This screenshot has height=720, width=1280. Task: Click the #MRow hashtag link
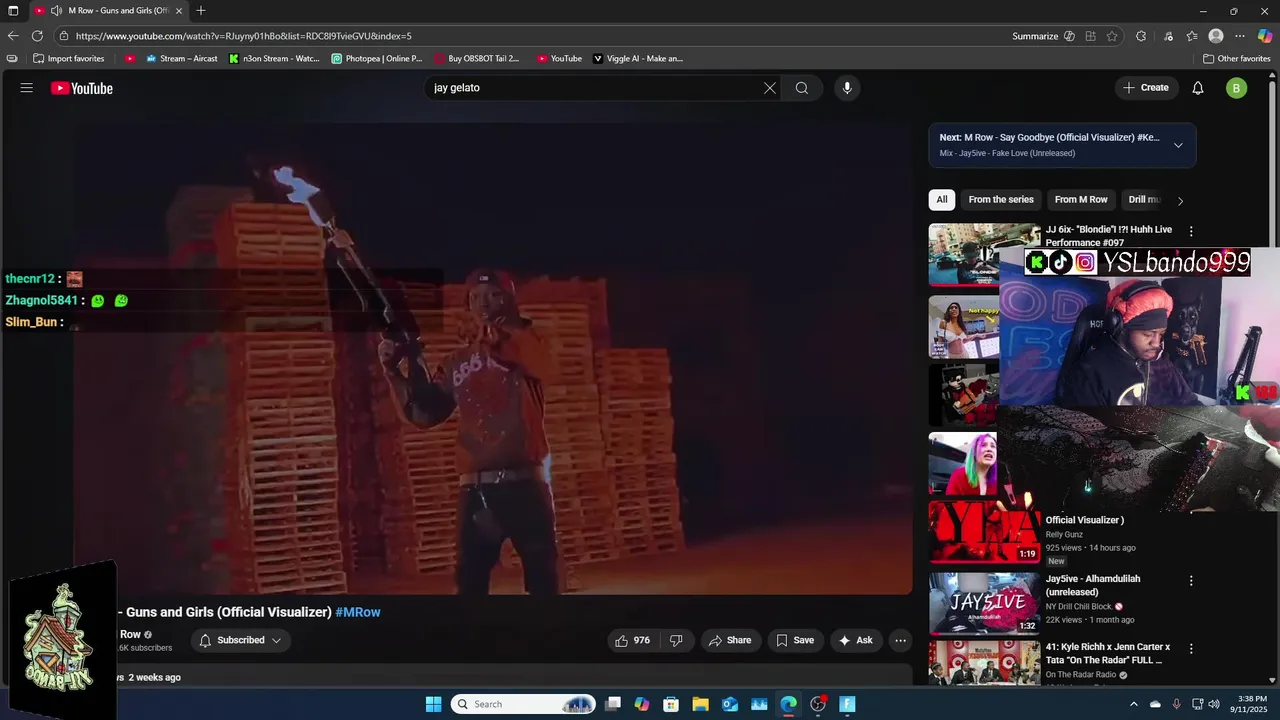coord(358,612)
